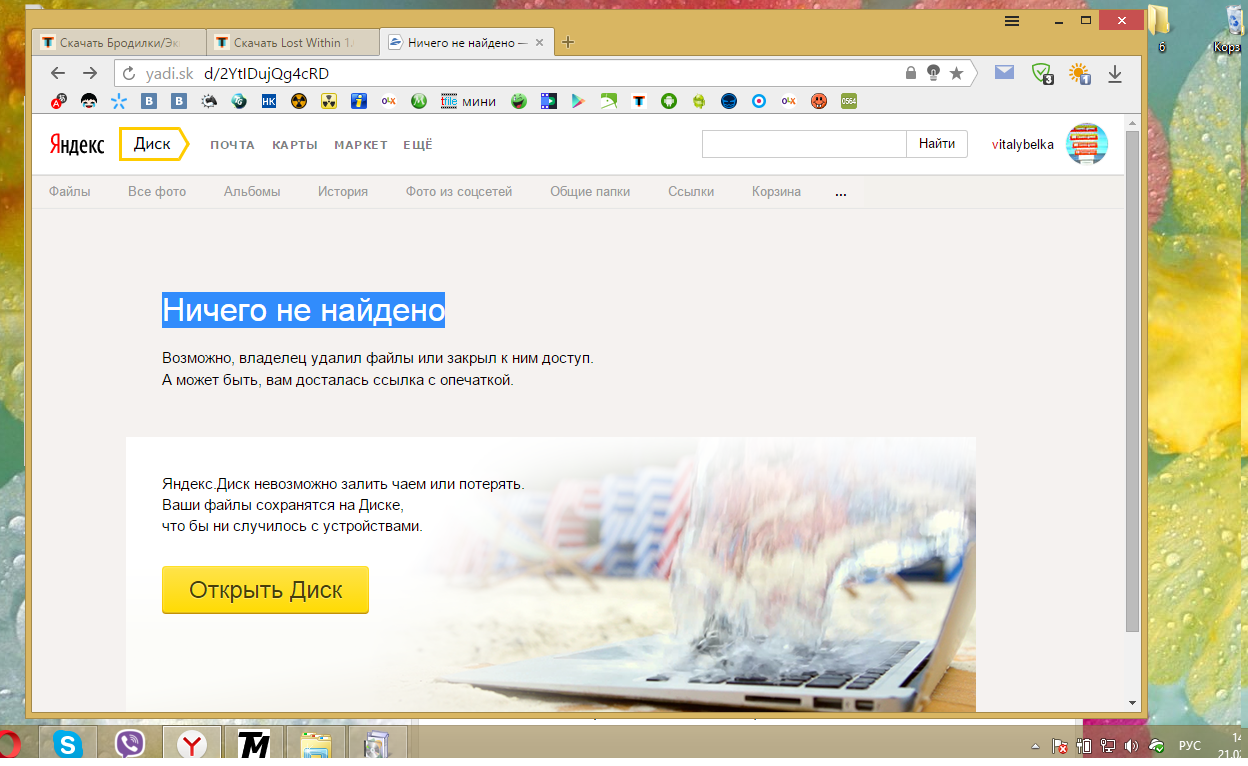Image resolution: width=1248 pixels, height=766 pixels.
Task: Click the Yandex search input field
Action: (804, 144)
